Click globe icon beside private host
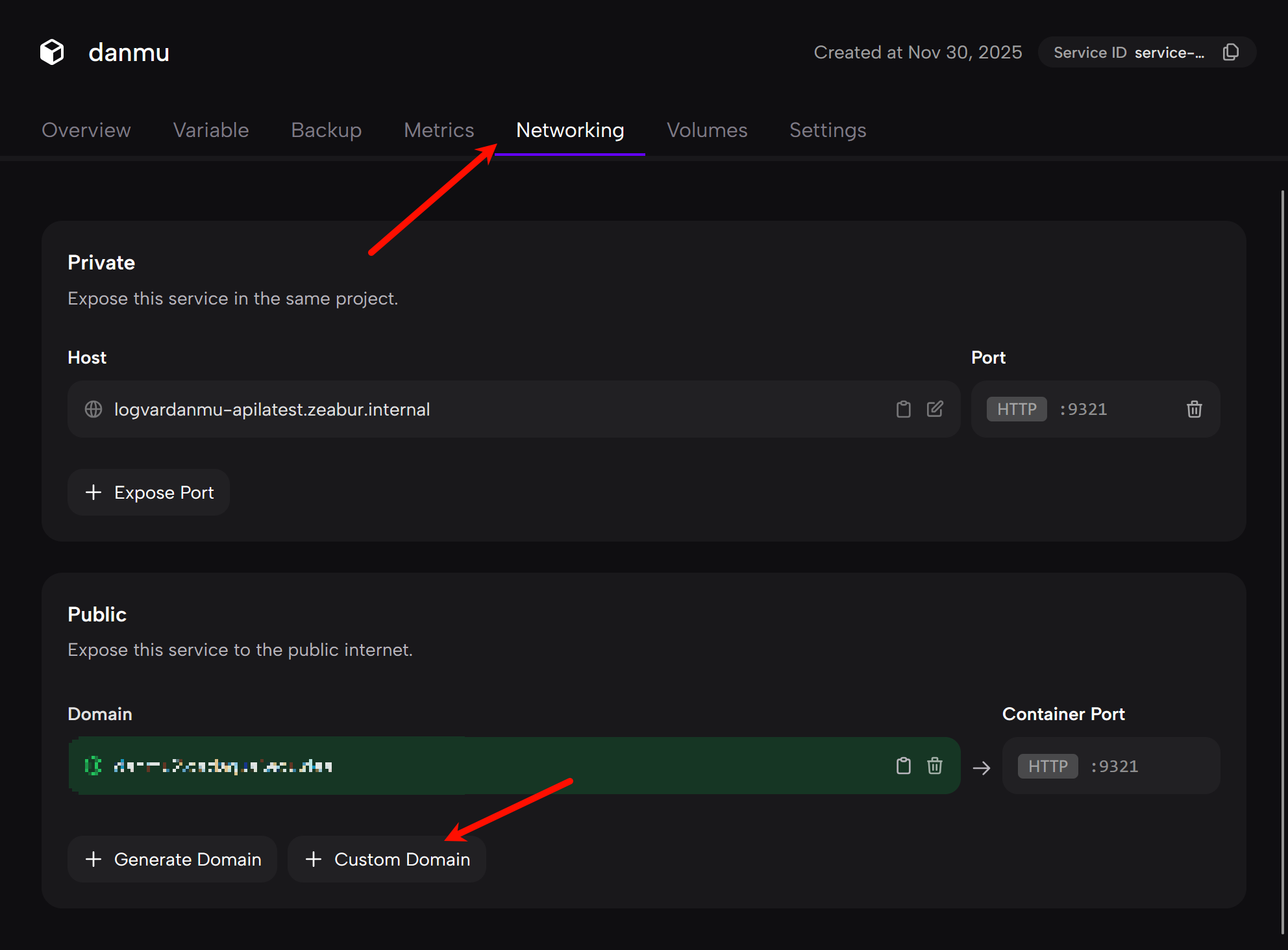 point(93,409)
